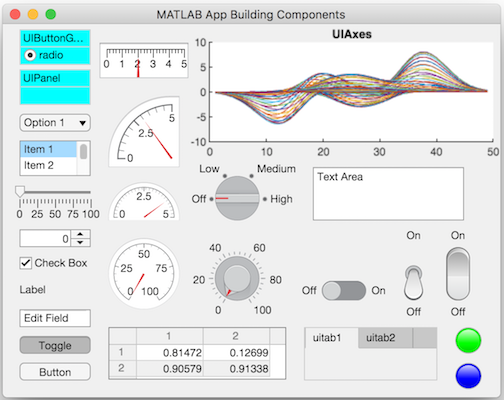Toggle the Check Box checkbox
The image size is (504, 400).
pyautogui.click(x=26, y=263)
